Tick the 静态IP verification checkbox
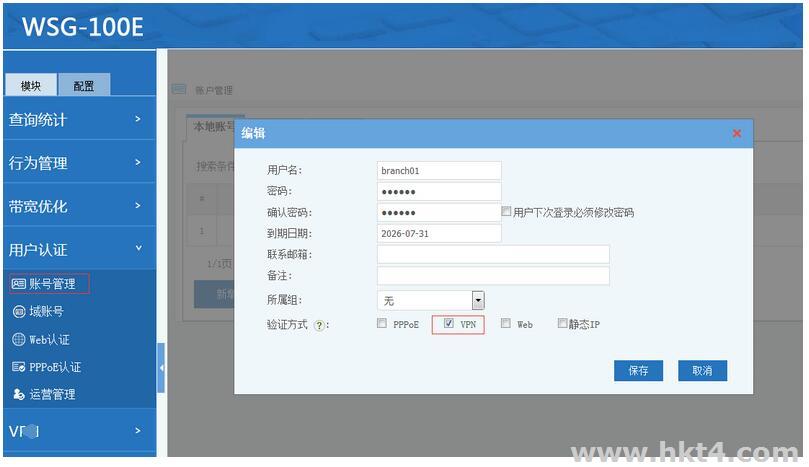 tap(562, 324)
